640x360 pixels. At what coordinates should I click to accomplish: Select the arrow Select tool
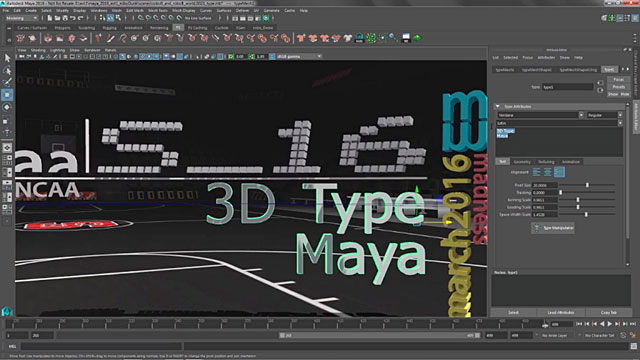tap(7, 58)
